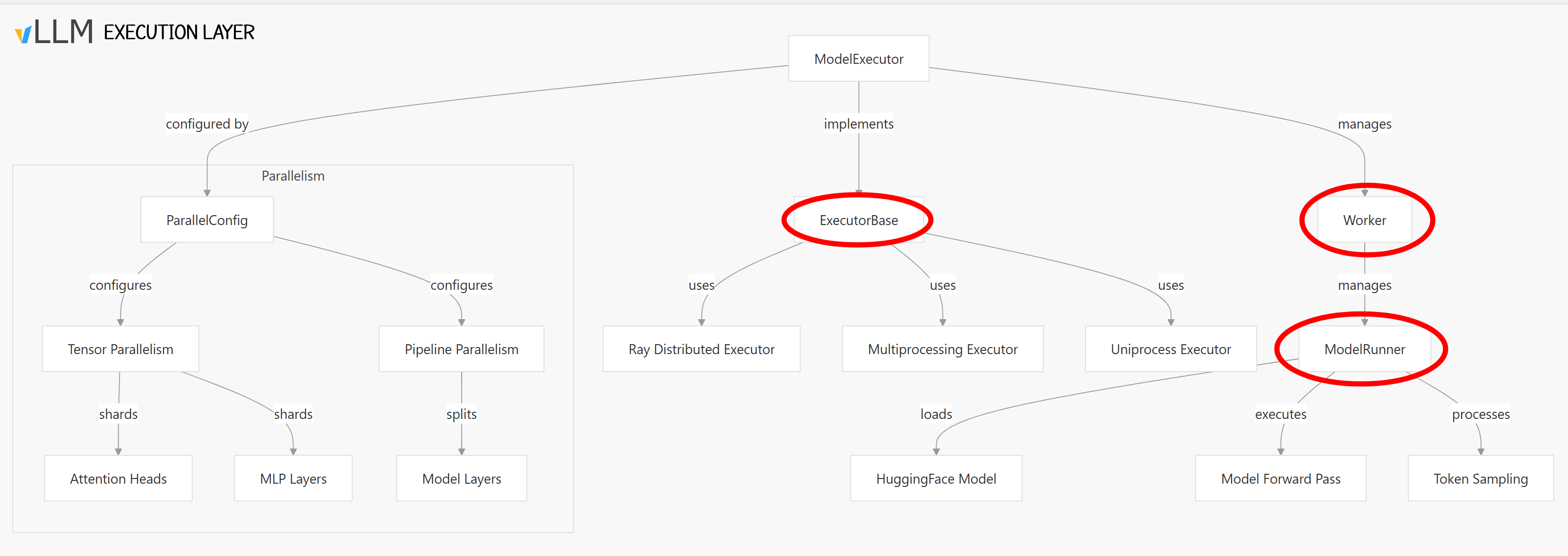Select the Model Forward Pass box
Viewport: 1568px width, 556px height.
(1281, 478)
